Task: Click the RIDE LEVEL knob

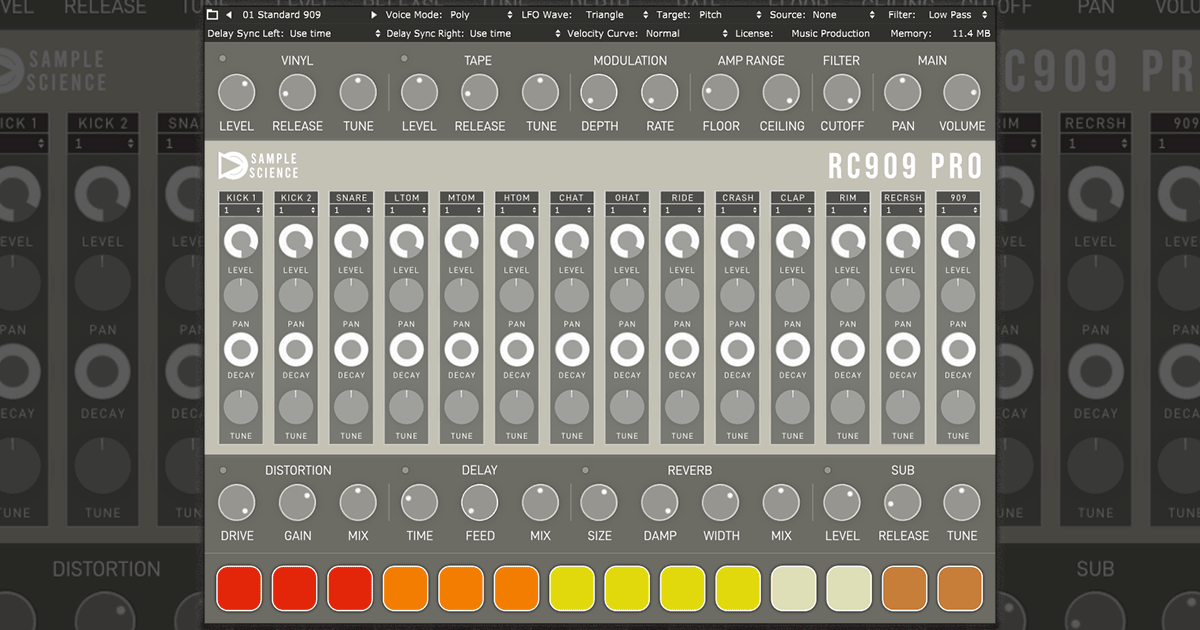Action: 682,243
